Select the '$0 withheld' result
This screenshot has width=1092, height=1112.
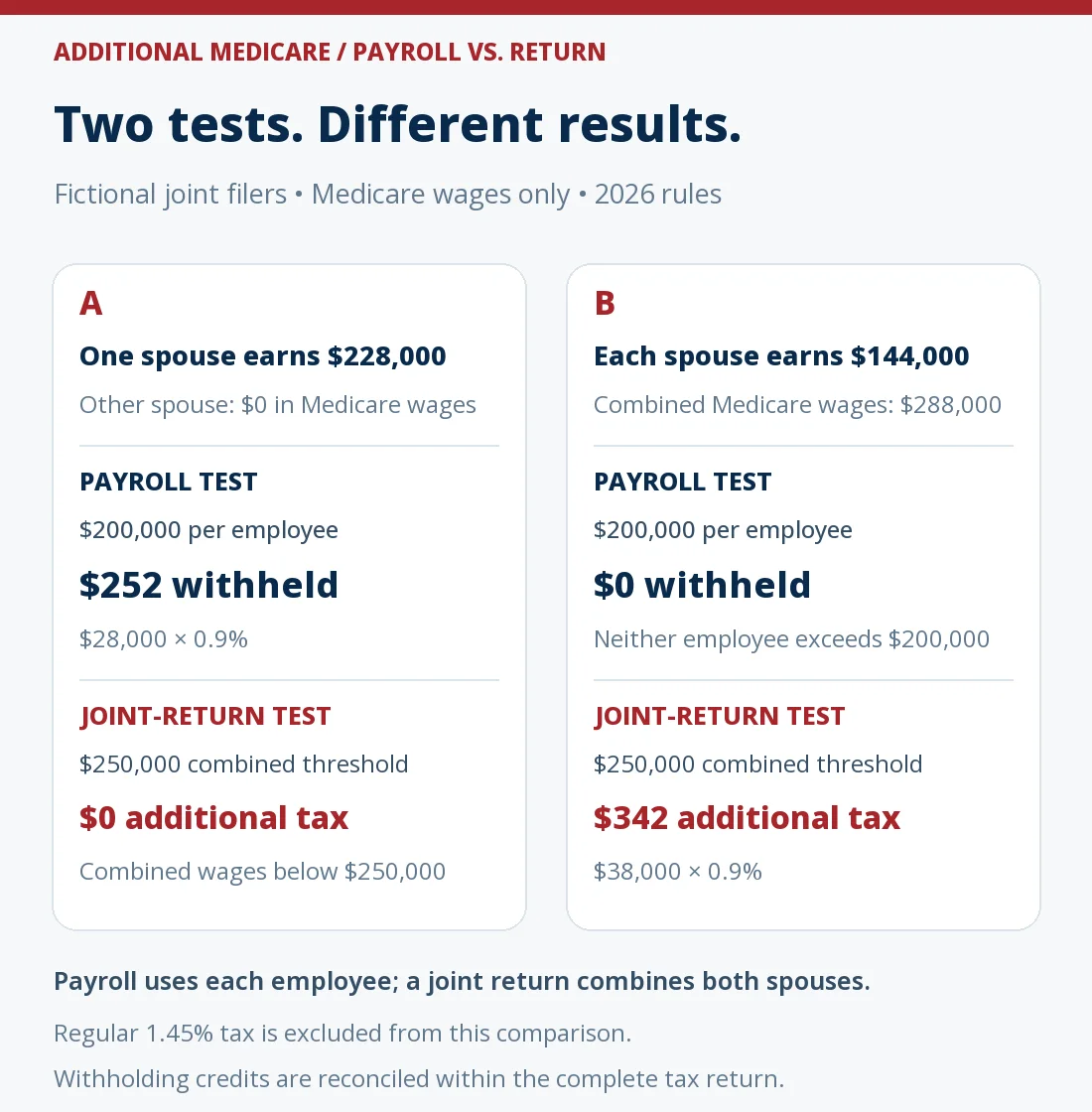tap(702, 585)
